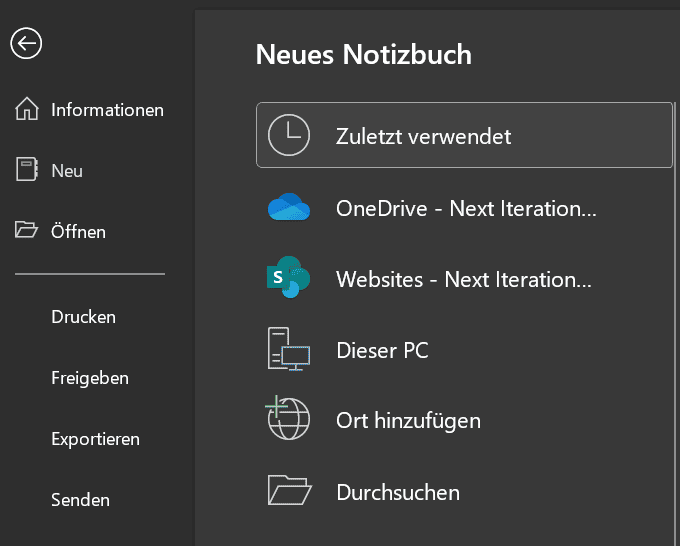The width and height of the screenshot is (680, 546).
Task: Click the SharePoint Websites icon
Action: point(288,277)
